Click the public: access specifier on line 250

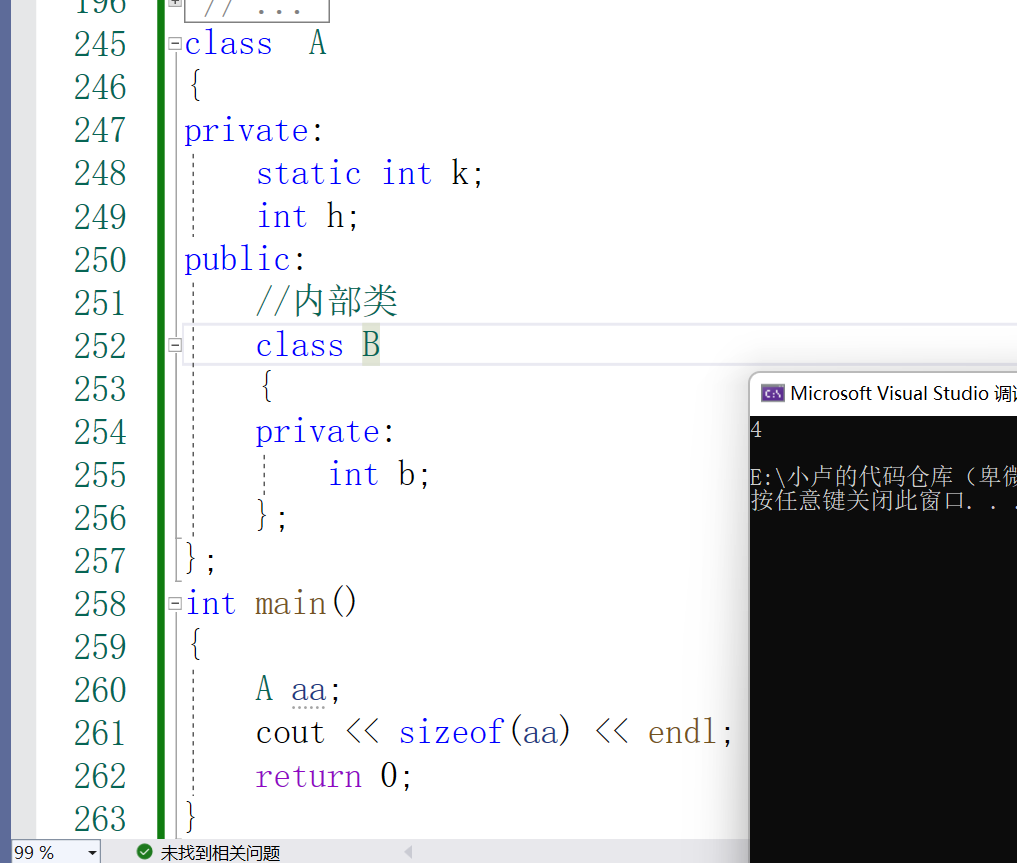coord(245,259)
